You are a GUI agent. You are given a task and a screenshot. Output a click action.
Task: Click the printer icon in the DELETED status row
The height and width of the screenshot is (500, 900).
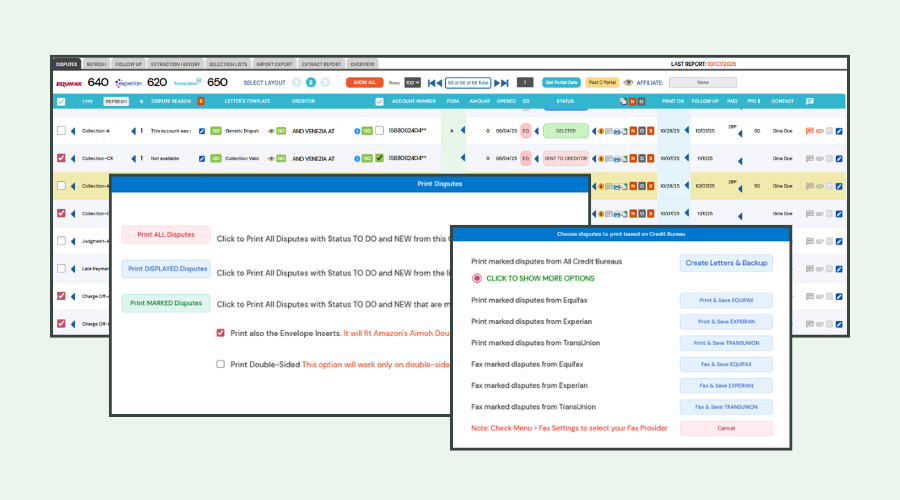click(616, 131)
